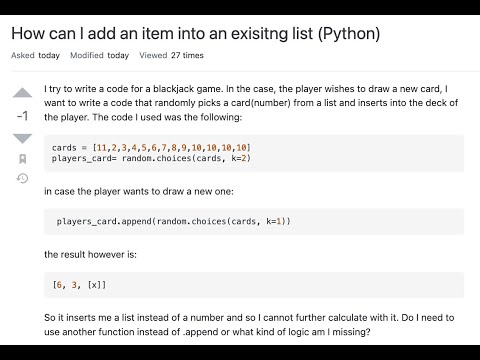This screenshot has height=360, width=480.
Task: Click the closing paragraph about .append
Action: (x=249, y=325)
